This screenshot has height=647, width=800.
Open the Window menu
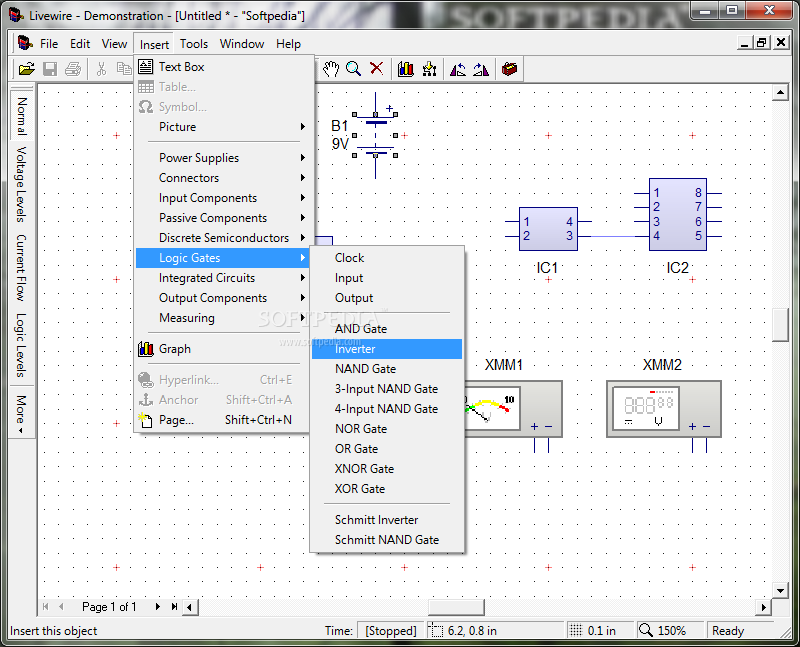[x=242, y=44]
